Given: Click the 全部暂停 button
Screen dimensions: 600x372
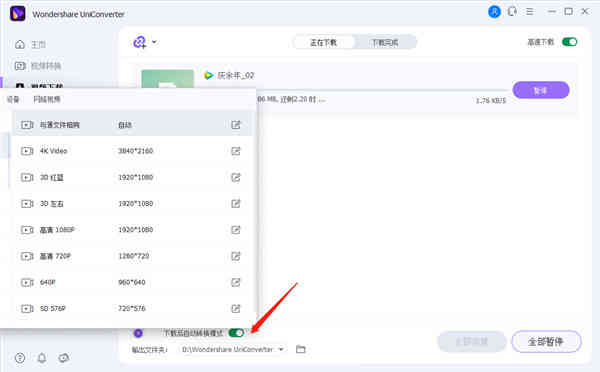Looking at the screenshot, I should pos(546,341).
